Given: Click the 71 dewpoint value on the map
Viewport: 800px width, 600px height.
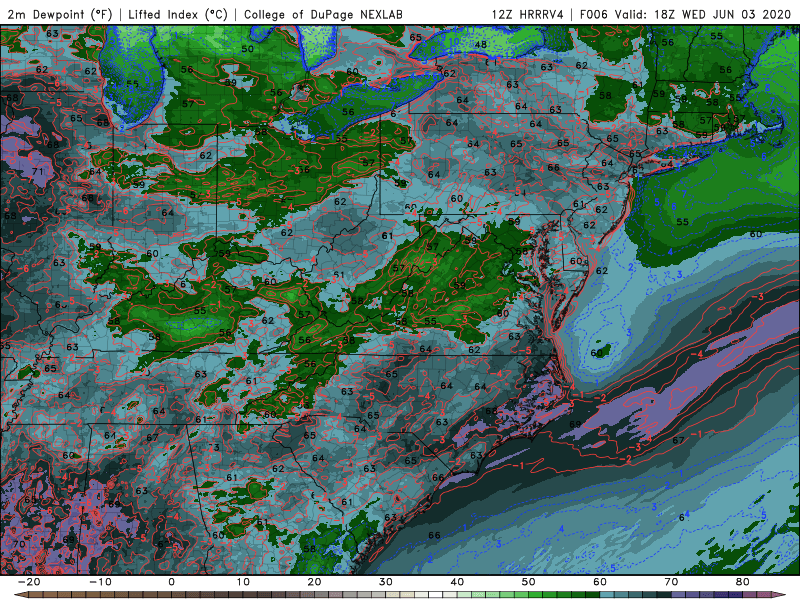Looking at the screenshot, I should 37,171.
